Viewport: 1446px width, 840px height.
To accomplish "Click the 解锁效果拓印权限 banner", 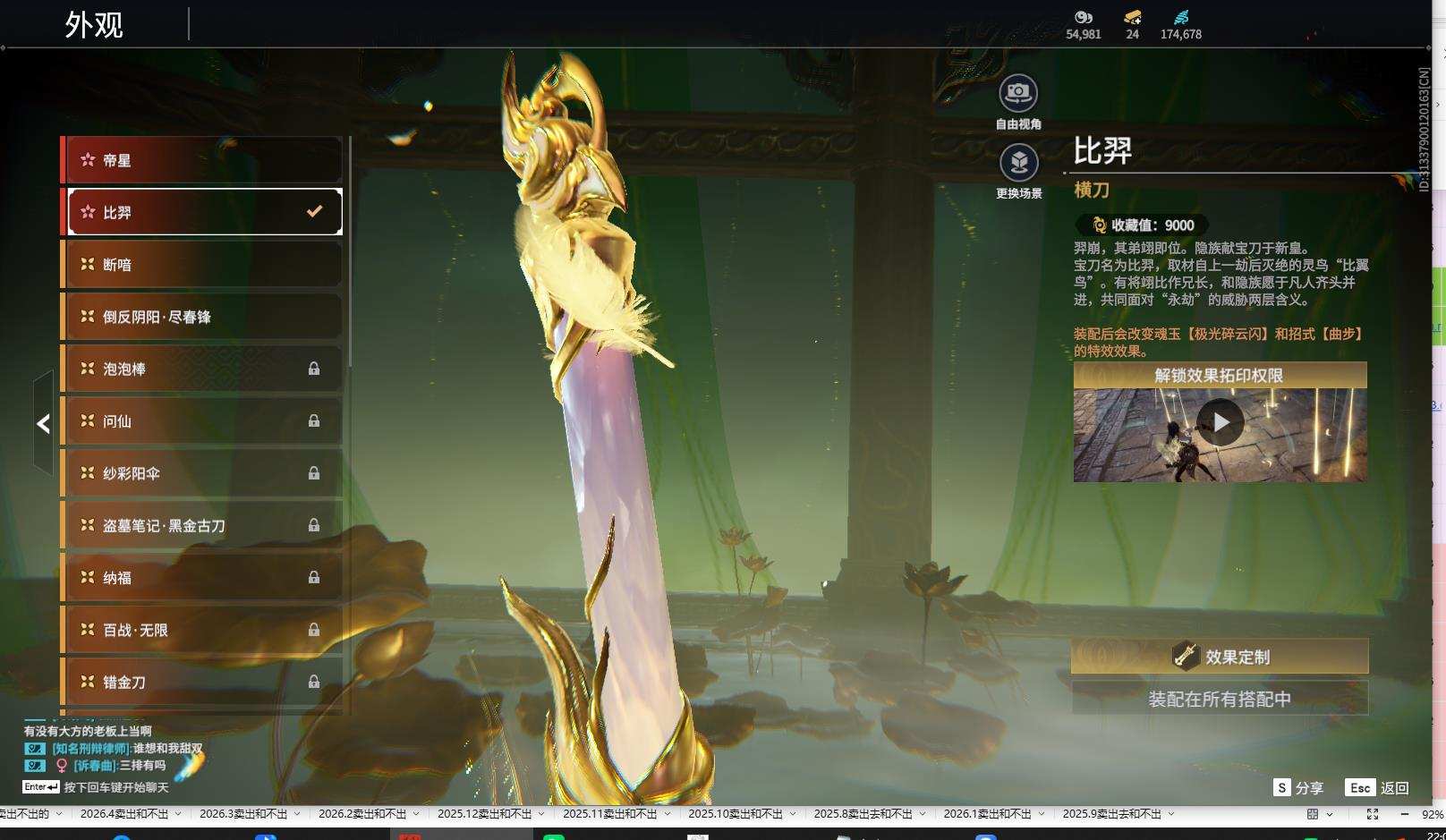I will point(1221,375).
